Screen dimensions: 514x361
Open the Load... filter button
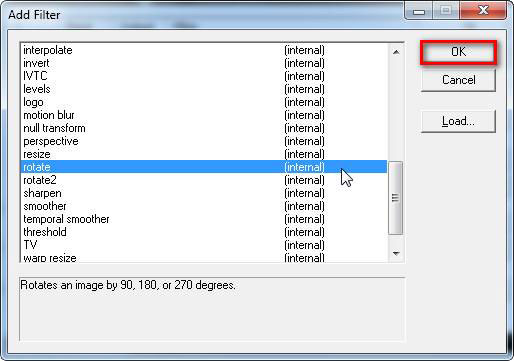pos(458,121)
